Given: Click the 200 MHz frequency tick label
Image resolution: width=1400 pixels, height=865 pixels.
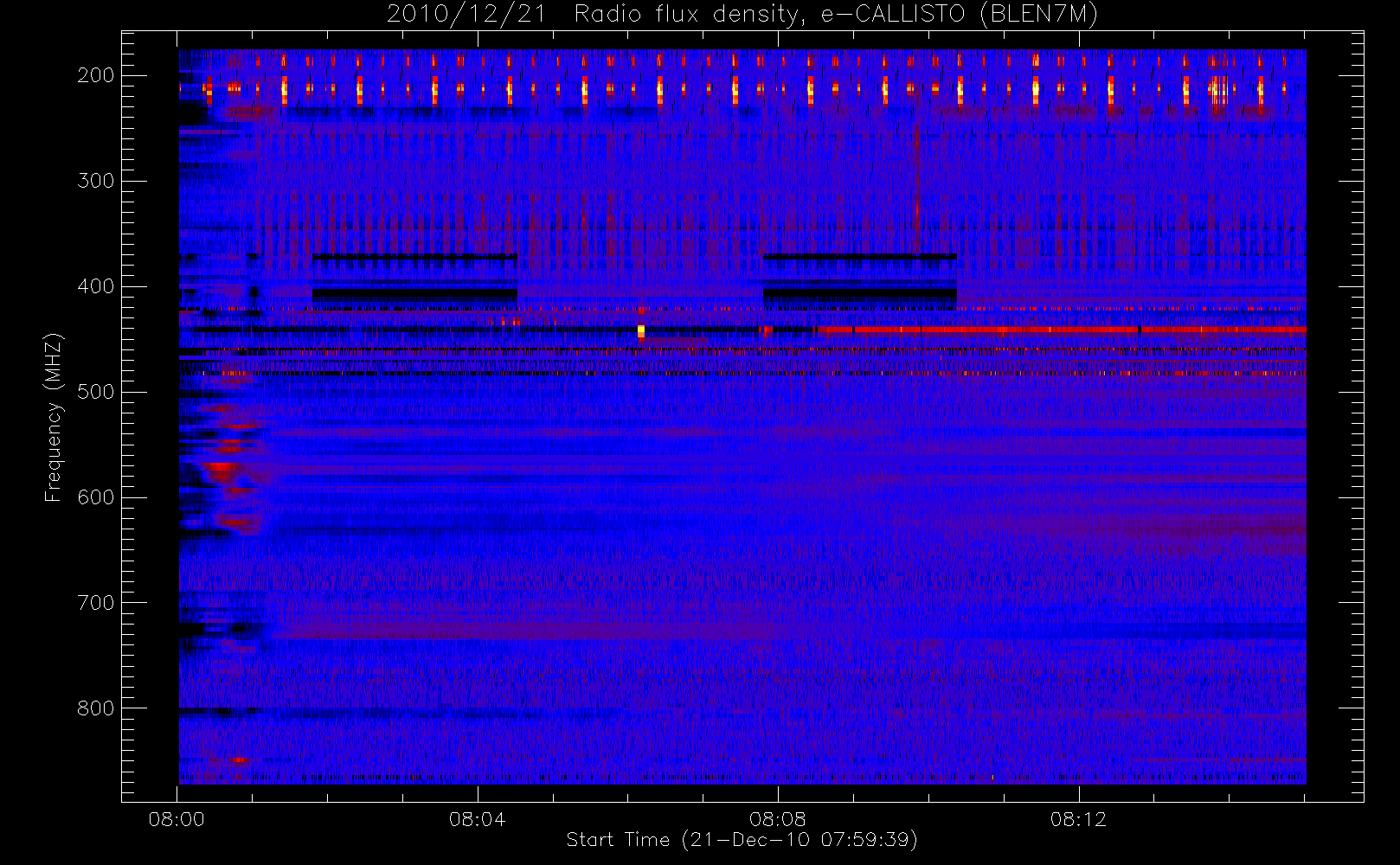Looking at the screenshot, I should pos(96,75).
